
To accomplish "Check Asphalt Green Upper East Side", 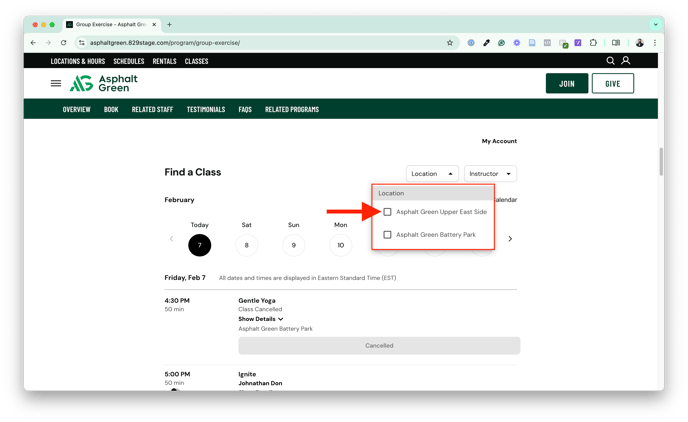I will click(387, 212).
